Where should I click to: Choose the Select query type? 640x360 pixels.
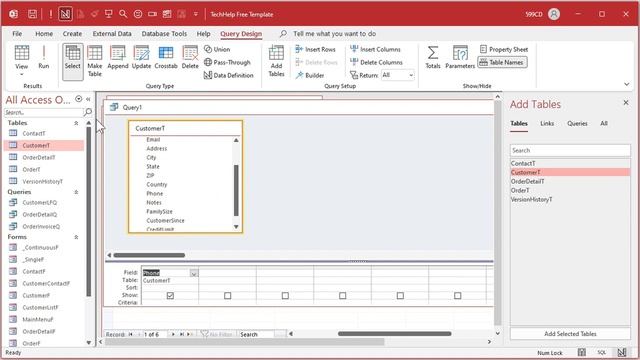73,61
